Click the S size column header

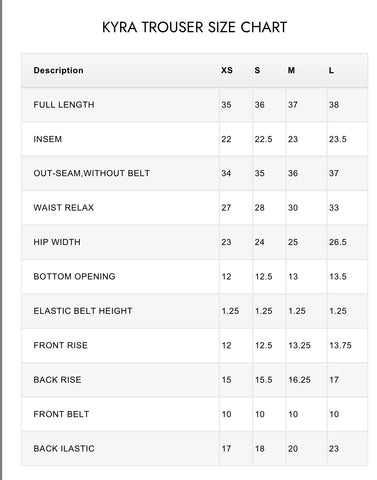(257, 70)
